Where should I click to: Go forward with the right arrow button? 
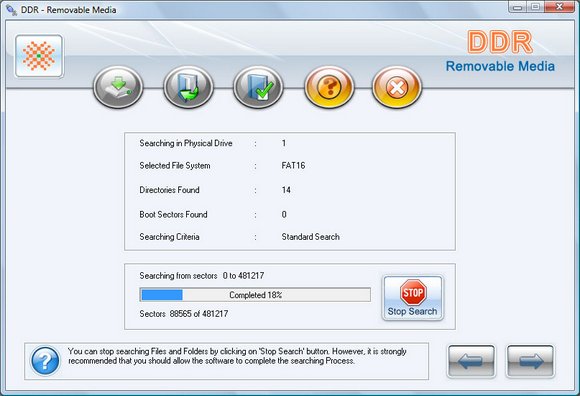(x=530, y=361)
